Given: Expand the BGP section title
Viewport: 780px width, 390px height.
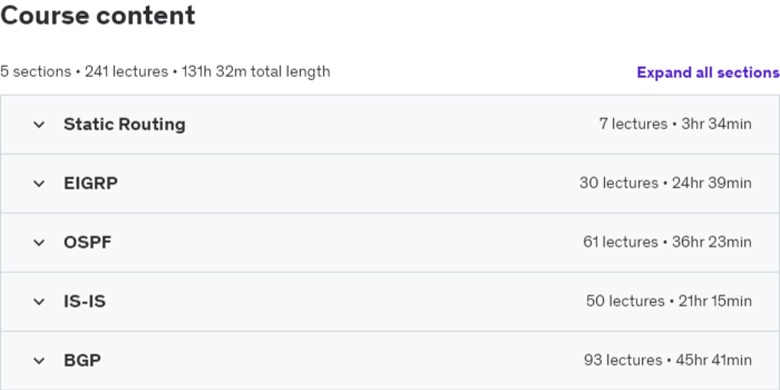Looking at the screenshot, I should coord(82,361).
